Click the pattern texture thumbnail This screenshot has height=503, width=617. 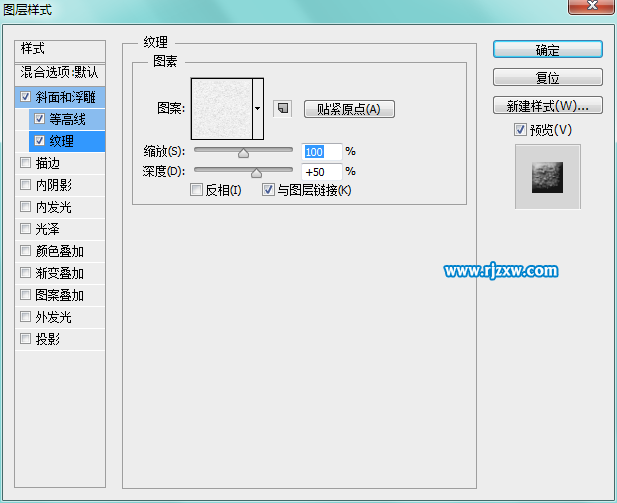point(222,109)
